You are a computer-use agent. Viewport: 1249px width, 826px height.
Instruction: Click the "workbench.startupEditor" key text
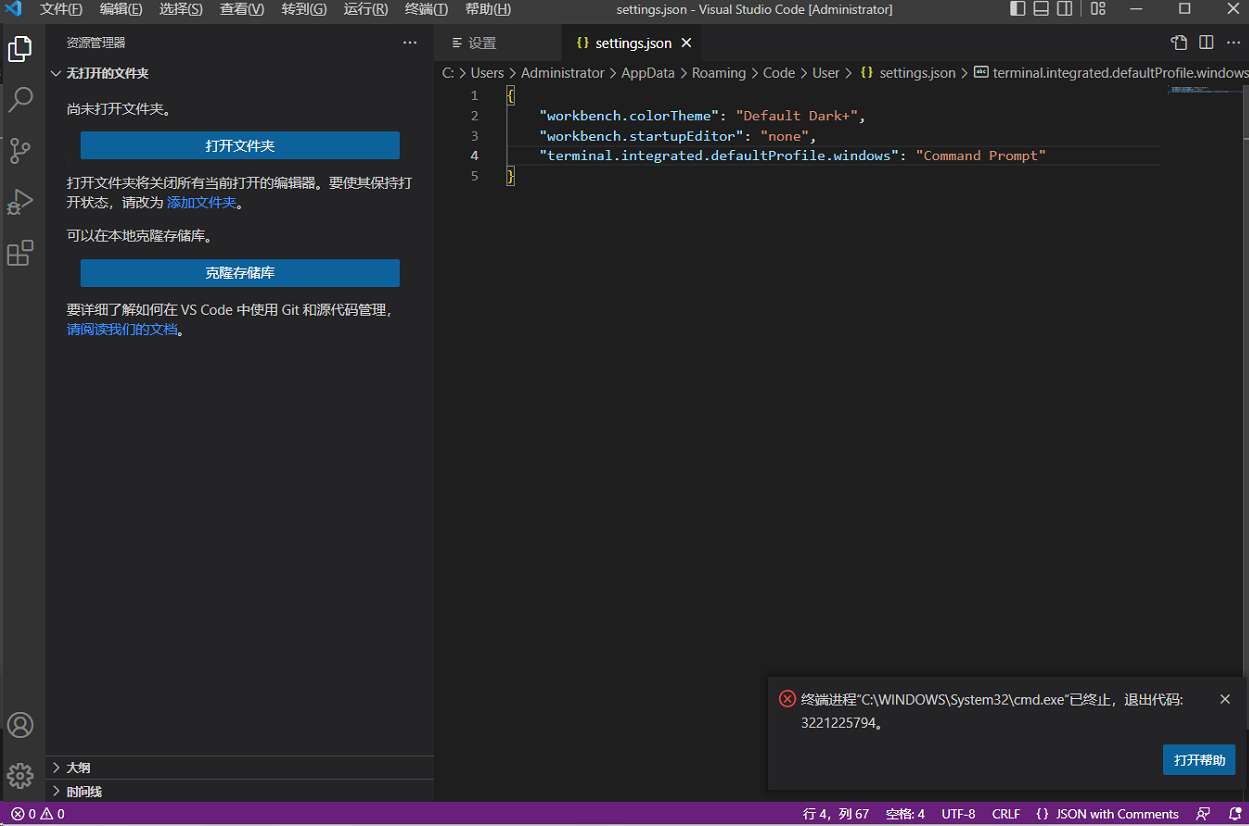pos(641,136)
